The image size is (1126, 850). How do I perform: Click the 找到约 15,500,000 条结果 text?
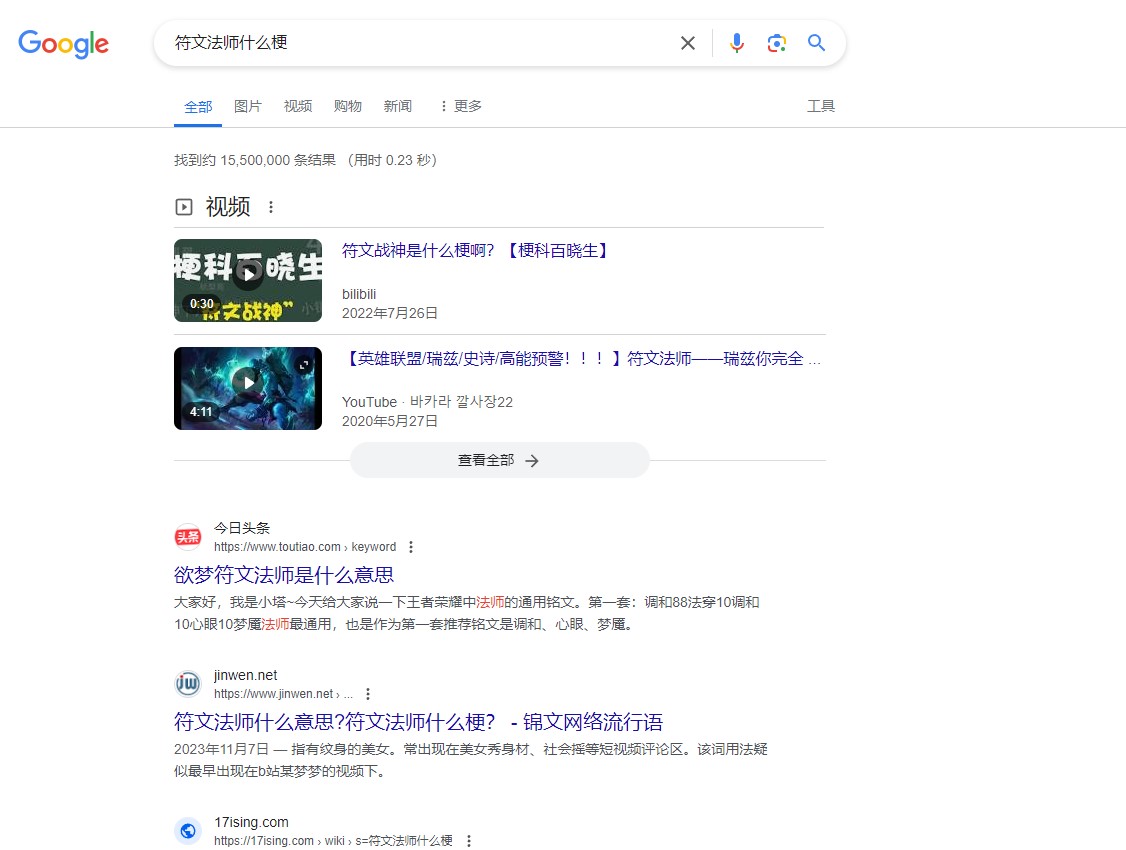[x=255, y=160]
